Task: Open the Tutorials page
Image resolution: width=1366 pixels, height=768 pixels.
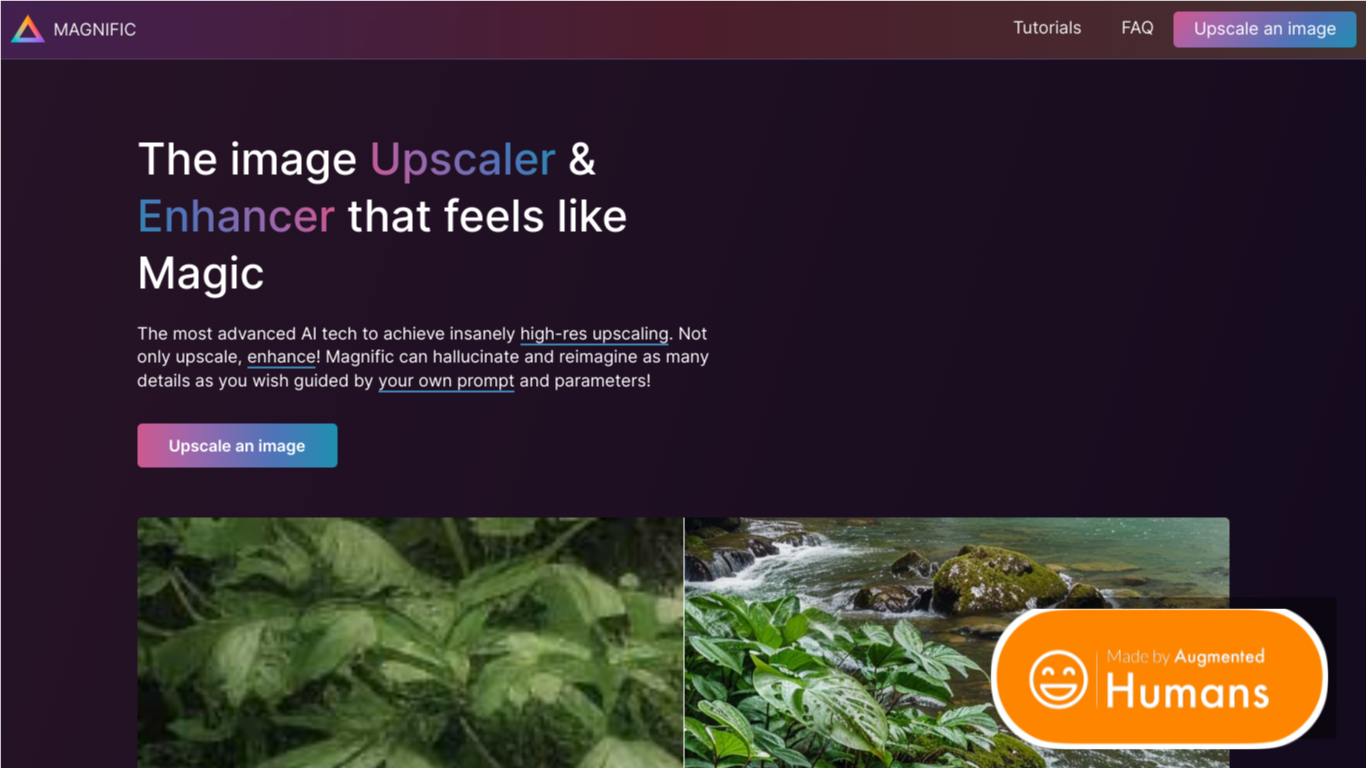Action: pyautogui.click(x=1047, y=28)
